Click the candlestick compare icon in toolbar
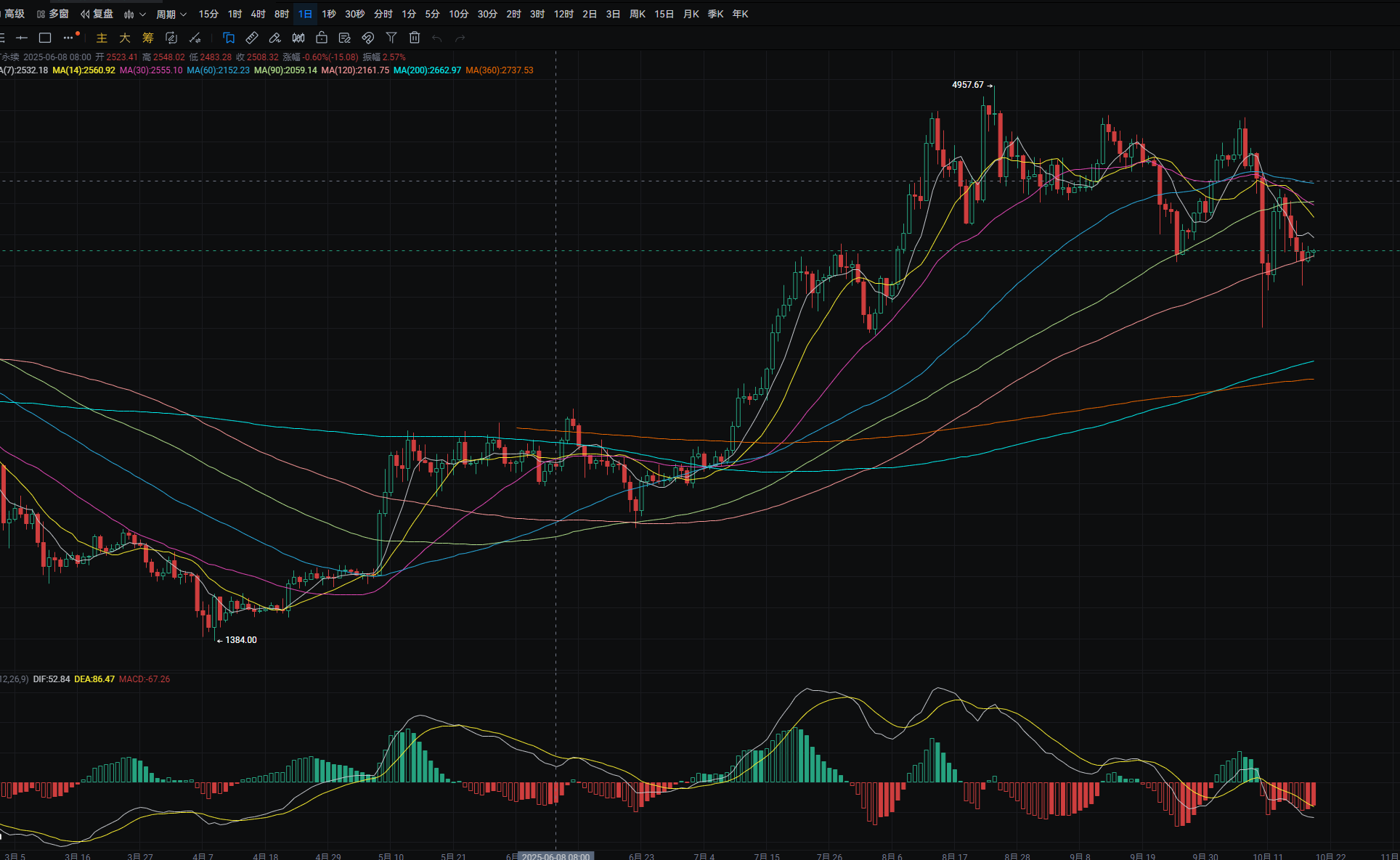This screenshot has width=1400, height=860. 298,38
